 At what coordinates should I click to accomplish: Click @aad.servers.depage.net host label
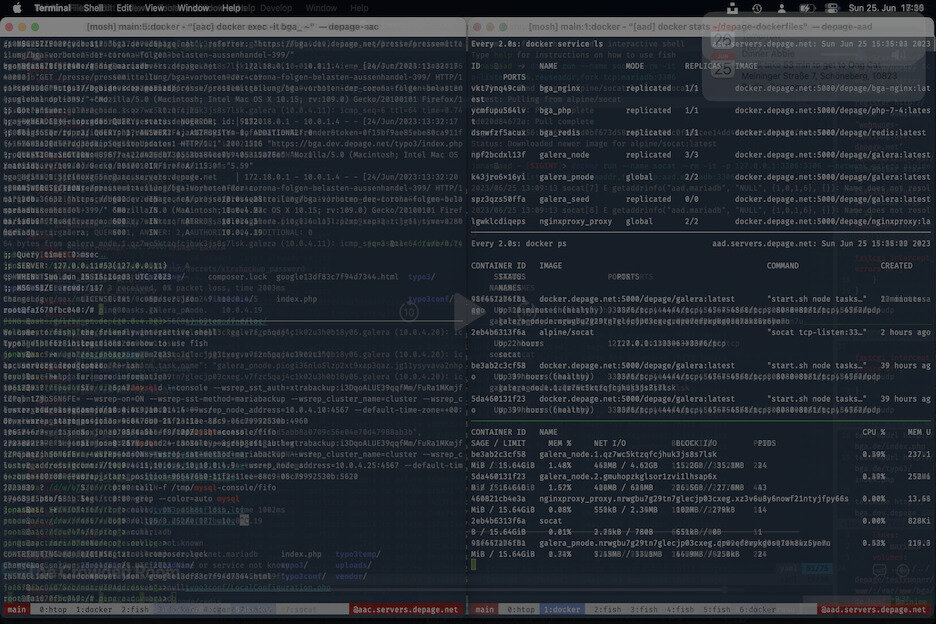click(874, 610)
